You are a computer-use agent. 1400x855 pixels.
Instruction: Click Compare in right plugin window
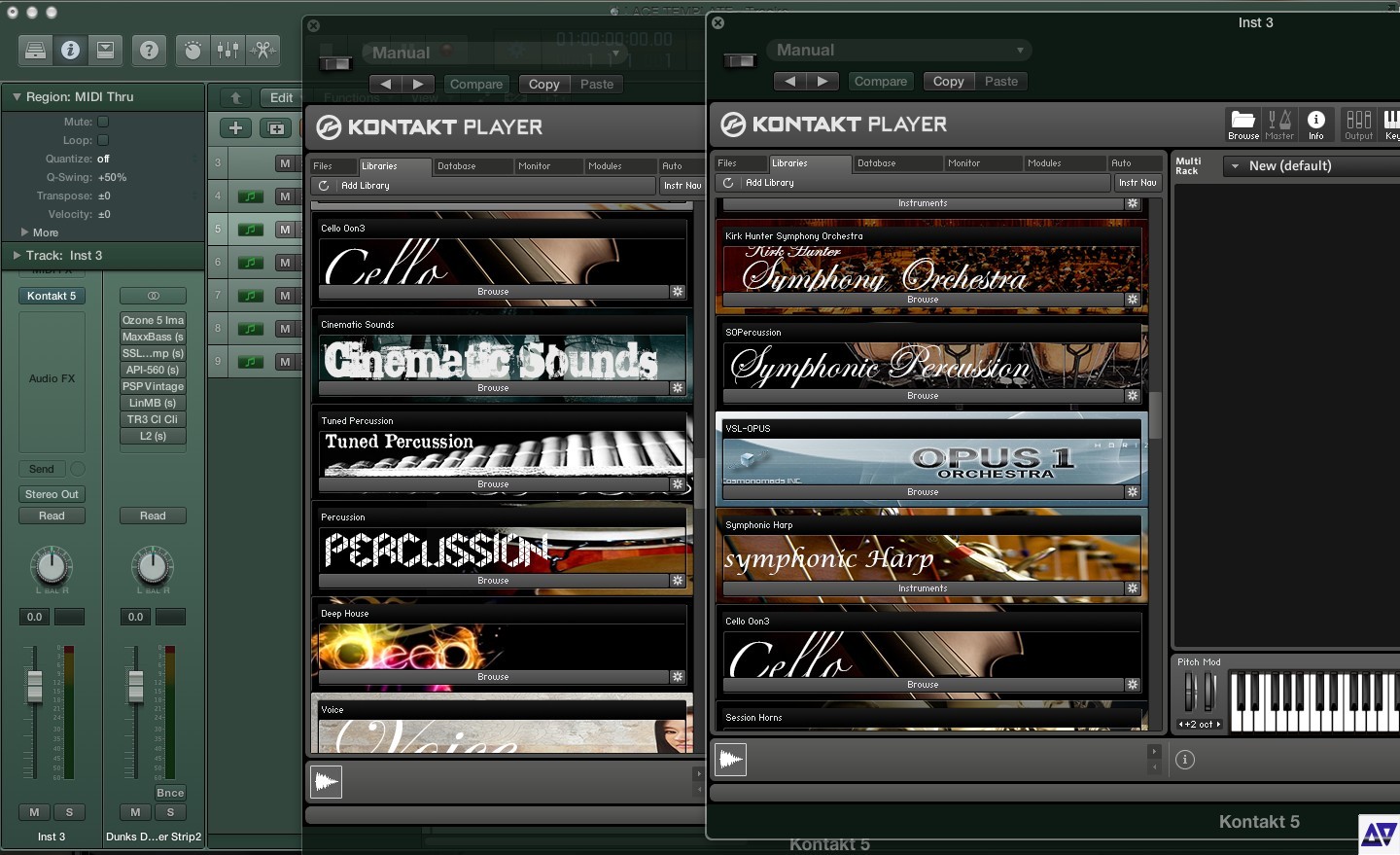(881, 82)
